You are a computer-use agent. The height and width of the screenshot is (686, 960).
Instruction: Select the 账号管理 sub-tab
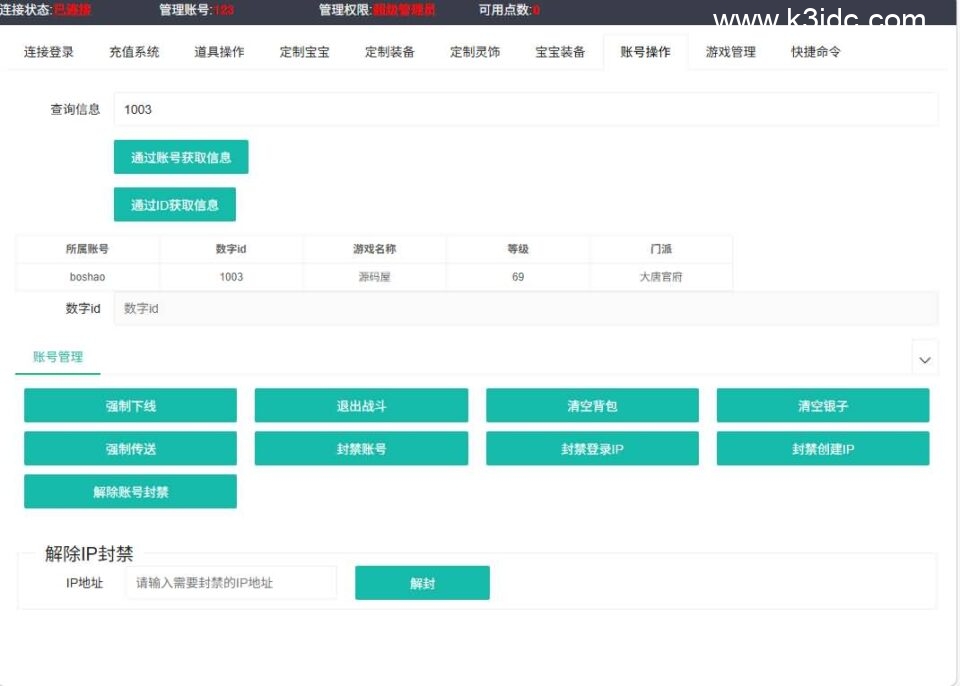[58, 357]
